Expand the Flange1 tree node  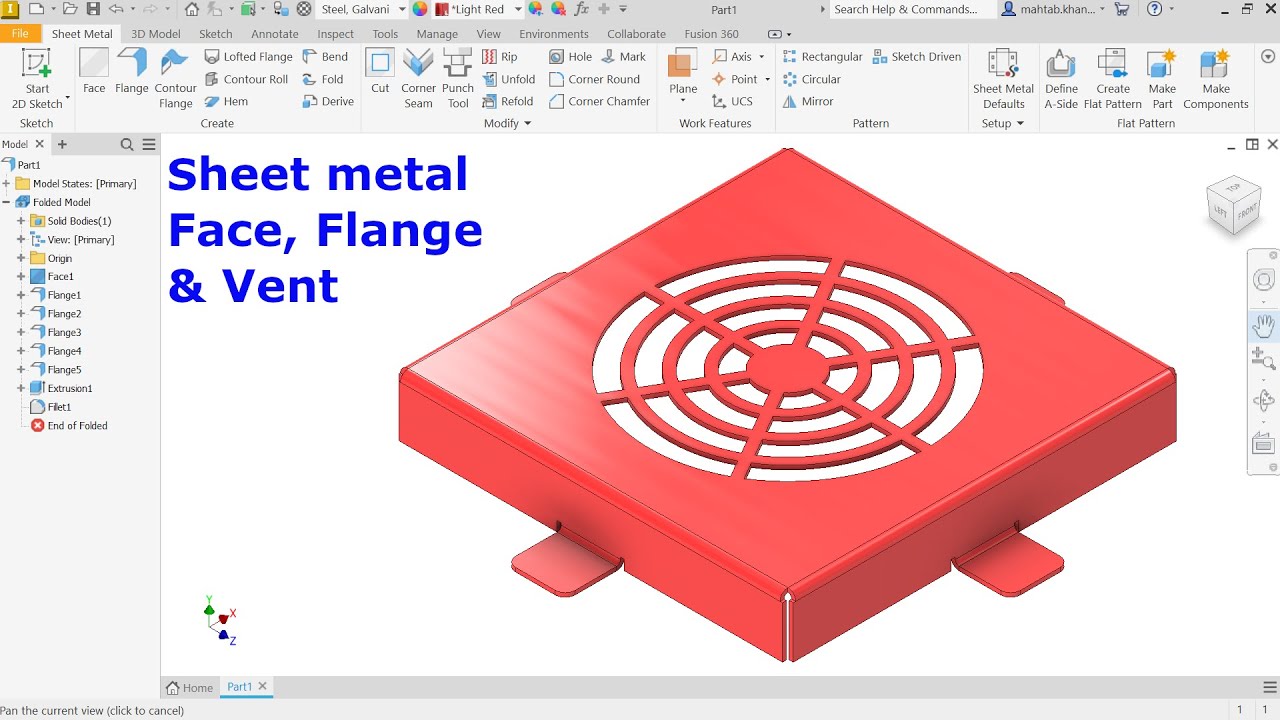point(21,295)
